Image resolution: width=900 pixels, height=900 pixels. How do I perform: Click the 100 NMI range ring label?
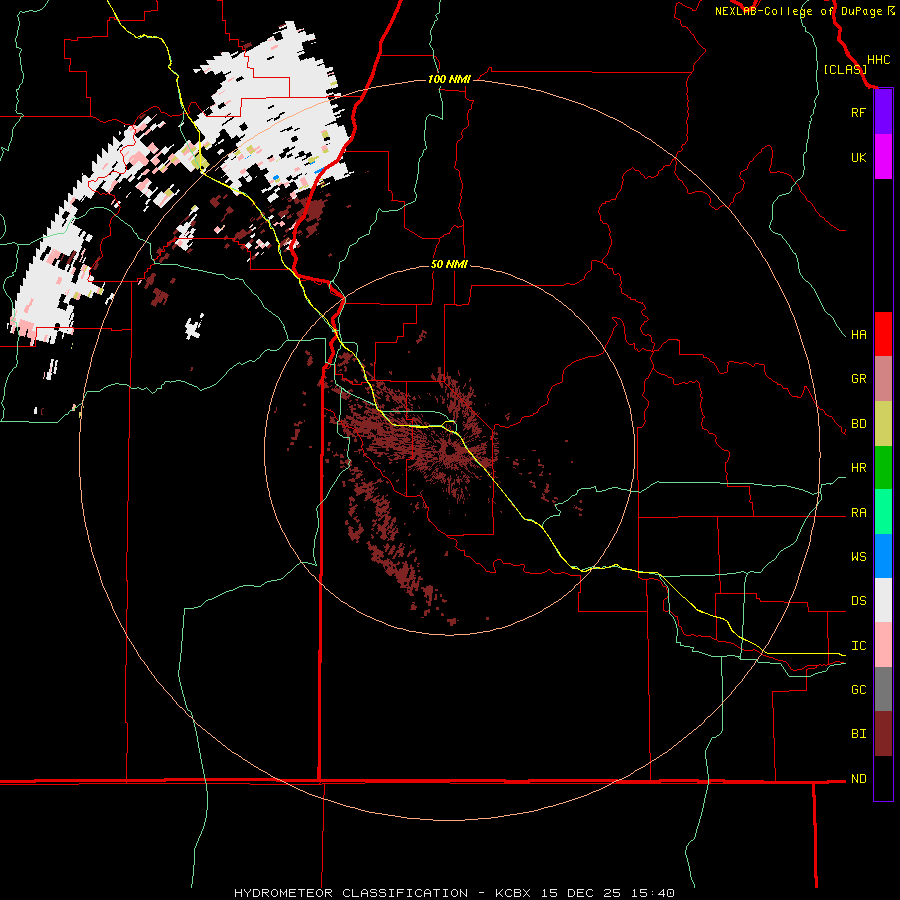click(449, 79)
